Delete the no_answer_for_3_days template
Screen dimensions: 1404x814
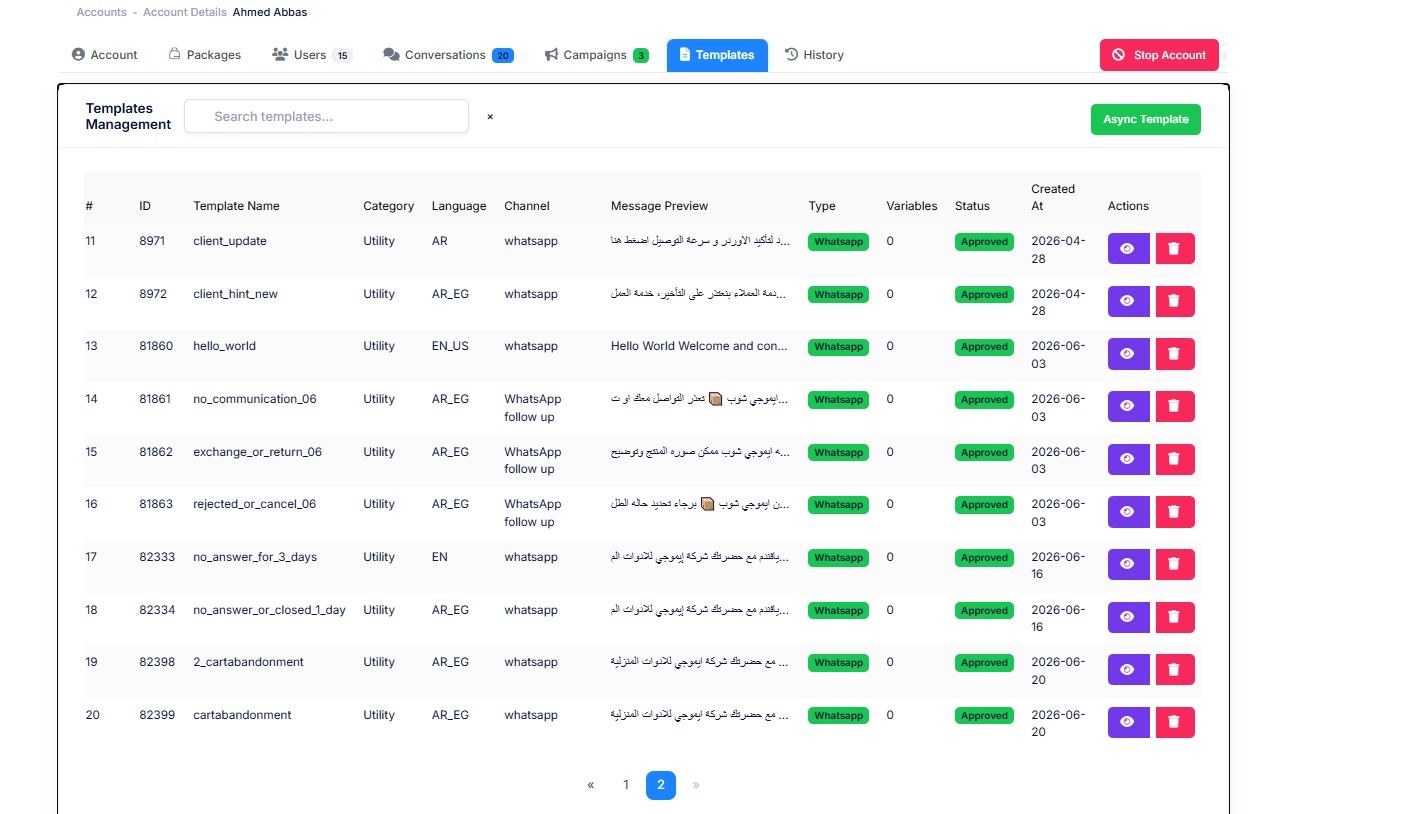[x=1175, y=564]
